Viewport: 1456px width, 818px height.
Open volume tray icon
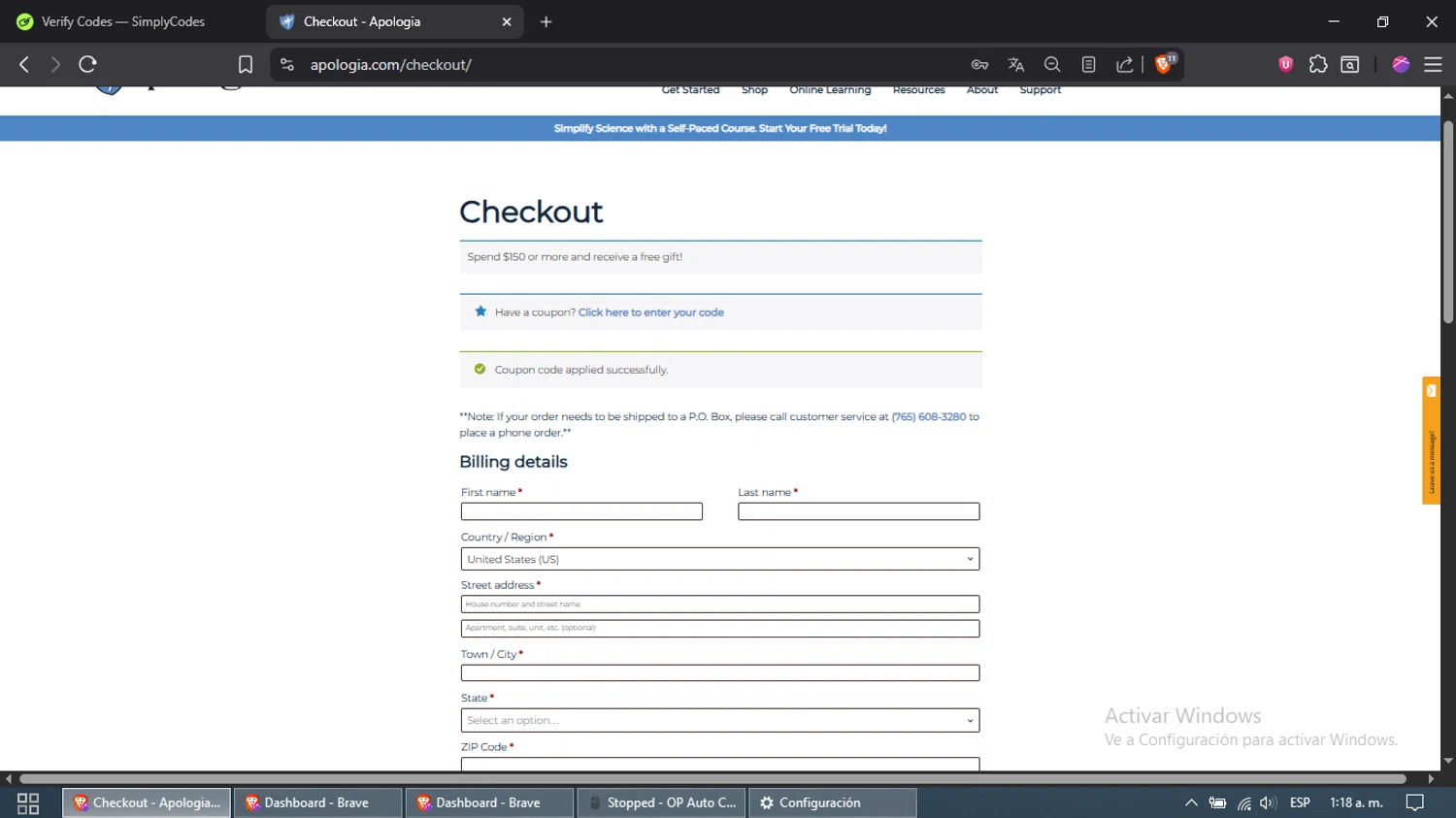click(x=1268, y=803)
